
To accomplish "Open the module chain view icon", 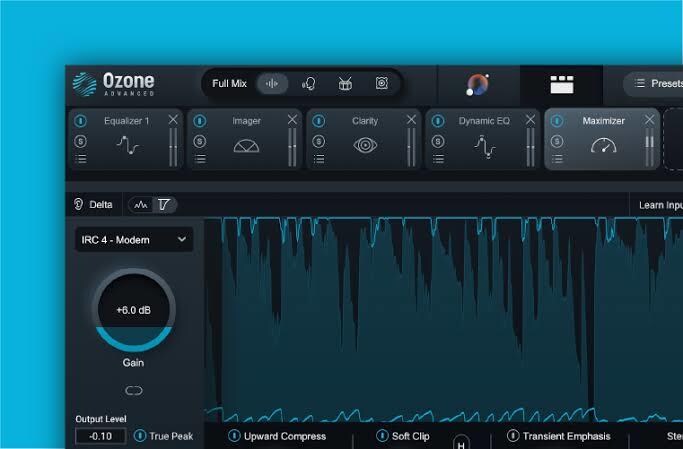I will (561, 85).
